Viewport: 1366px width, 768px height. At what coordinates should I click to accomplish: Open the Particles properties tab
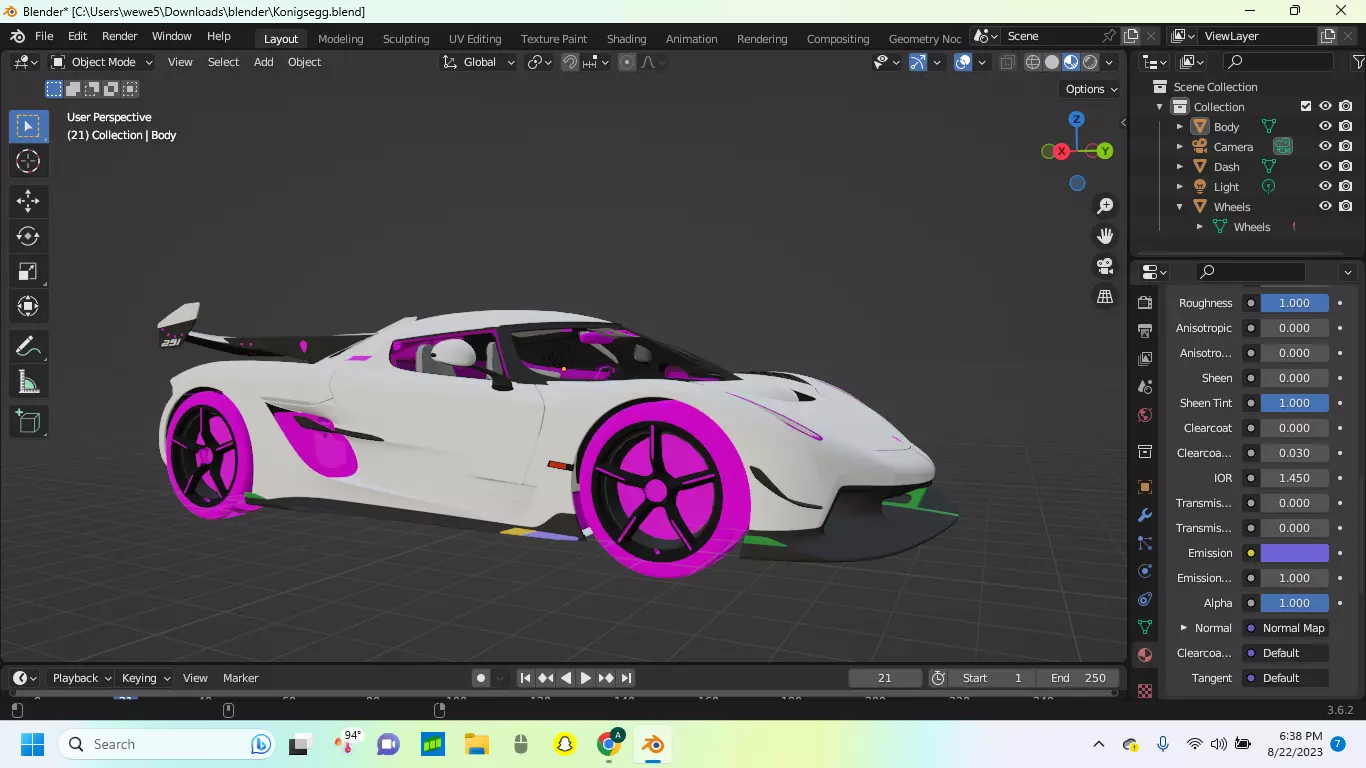coord(1145,543)
